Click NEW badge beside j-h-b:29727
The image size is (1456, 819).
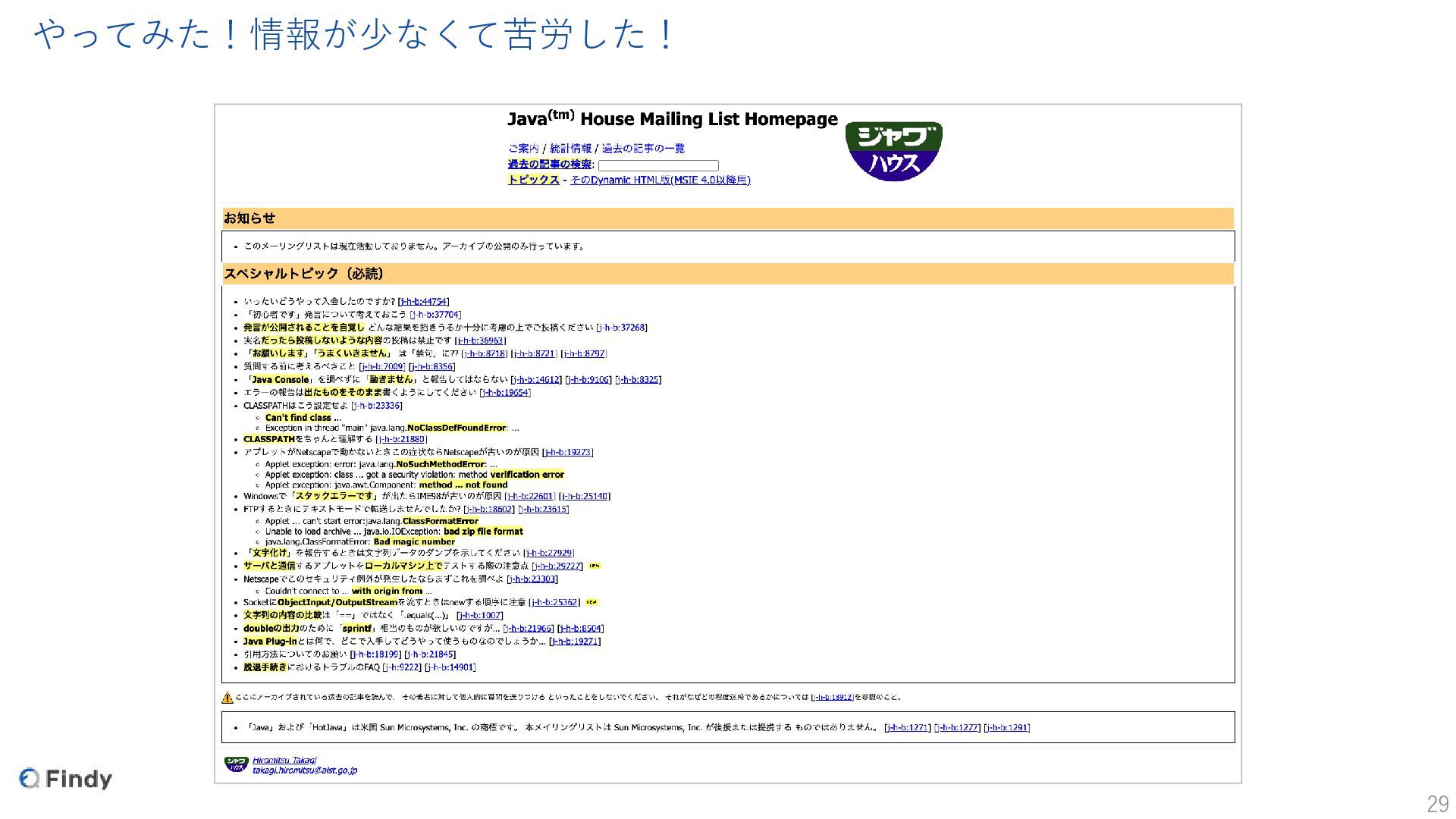(595, 566)
